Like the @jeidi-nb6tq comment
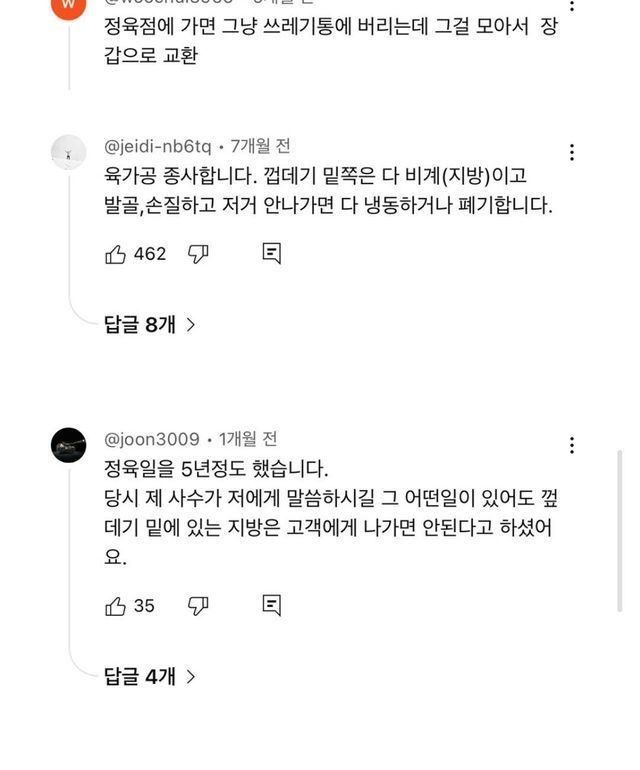Viewport: 640px width, 770px height. (116, 254)
